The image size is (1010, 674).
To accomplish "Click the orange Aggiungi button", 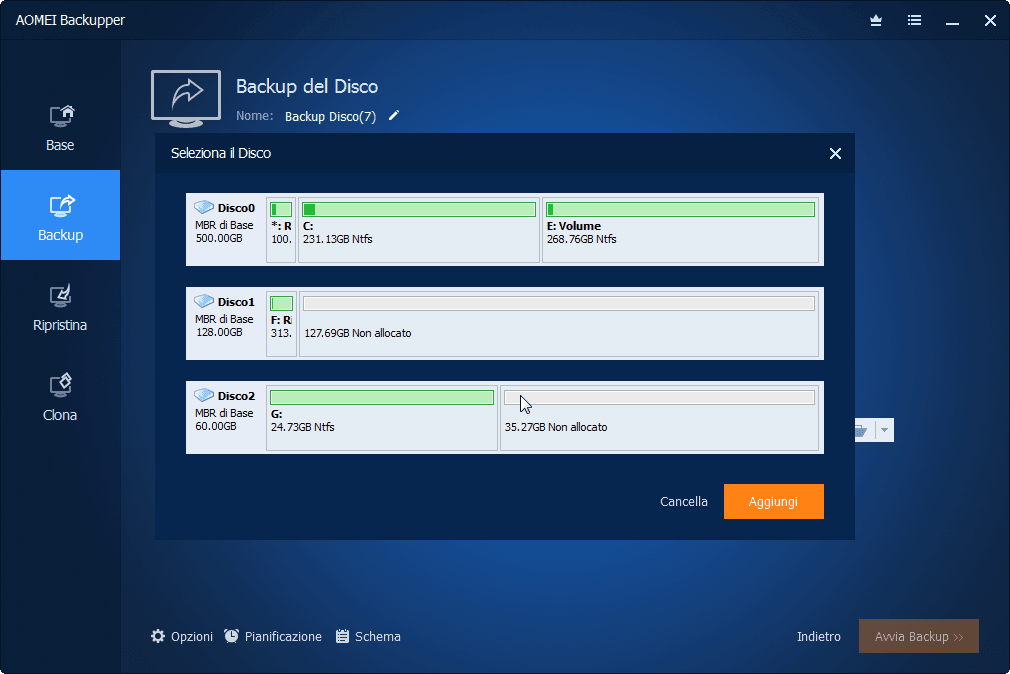I will pyautogui.click(x=774, y=501).
